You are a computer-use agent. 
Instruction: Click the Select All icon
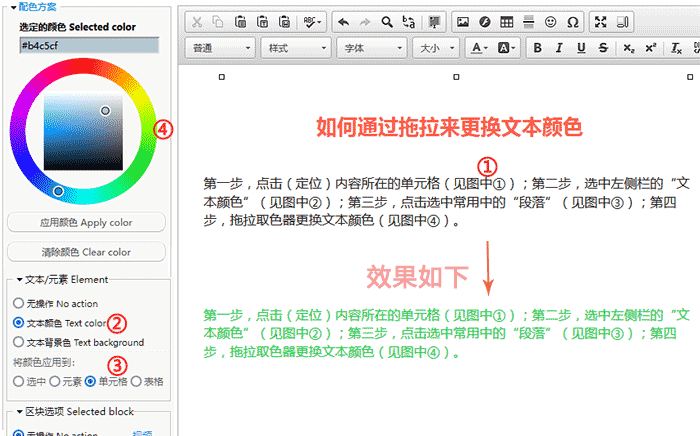(434, 22)
